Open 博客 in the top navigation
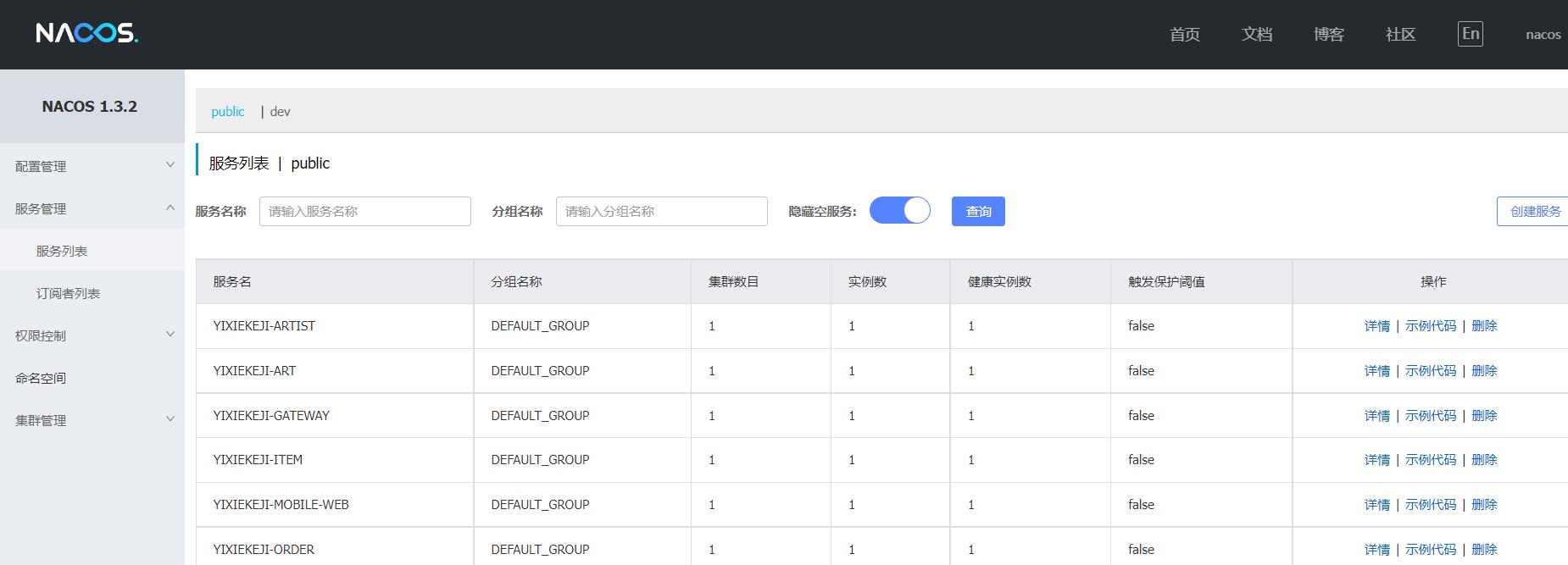Screen dimensions: 1568x565 pyautogui.click(x=1329, y=34)
